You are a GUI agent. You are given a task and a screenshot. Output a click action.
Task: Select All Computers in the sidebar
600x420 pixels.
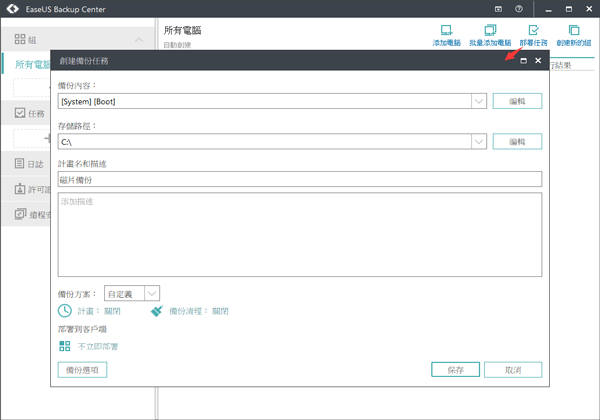[32, 64]
